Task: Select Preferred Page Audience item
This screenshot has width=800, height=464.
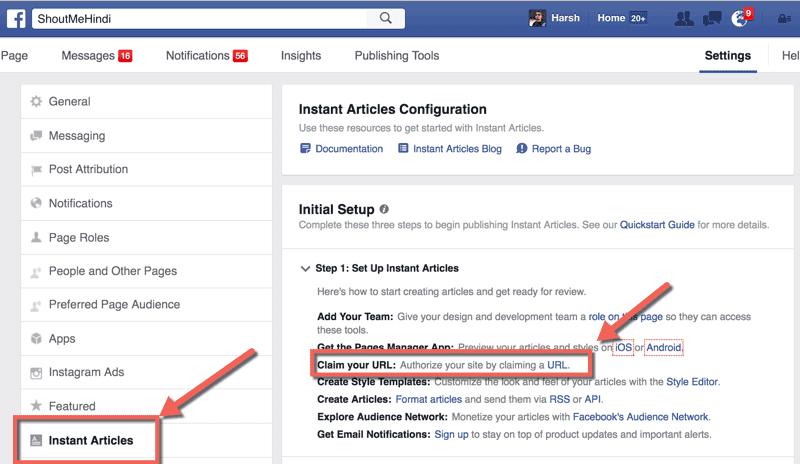Action: (146, 305)
